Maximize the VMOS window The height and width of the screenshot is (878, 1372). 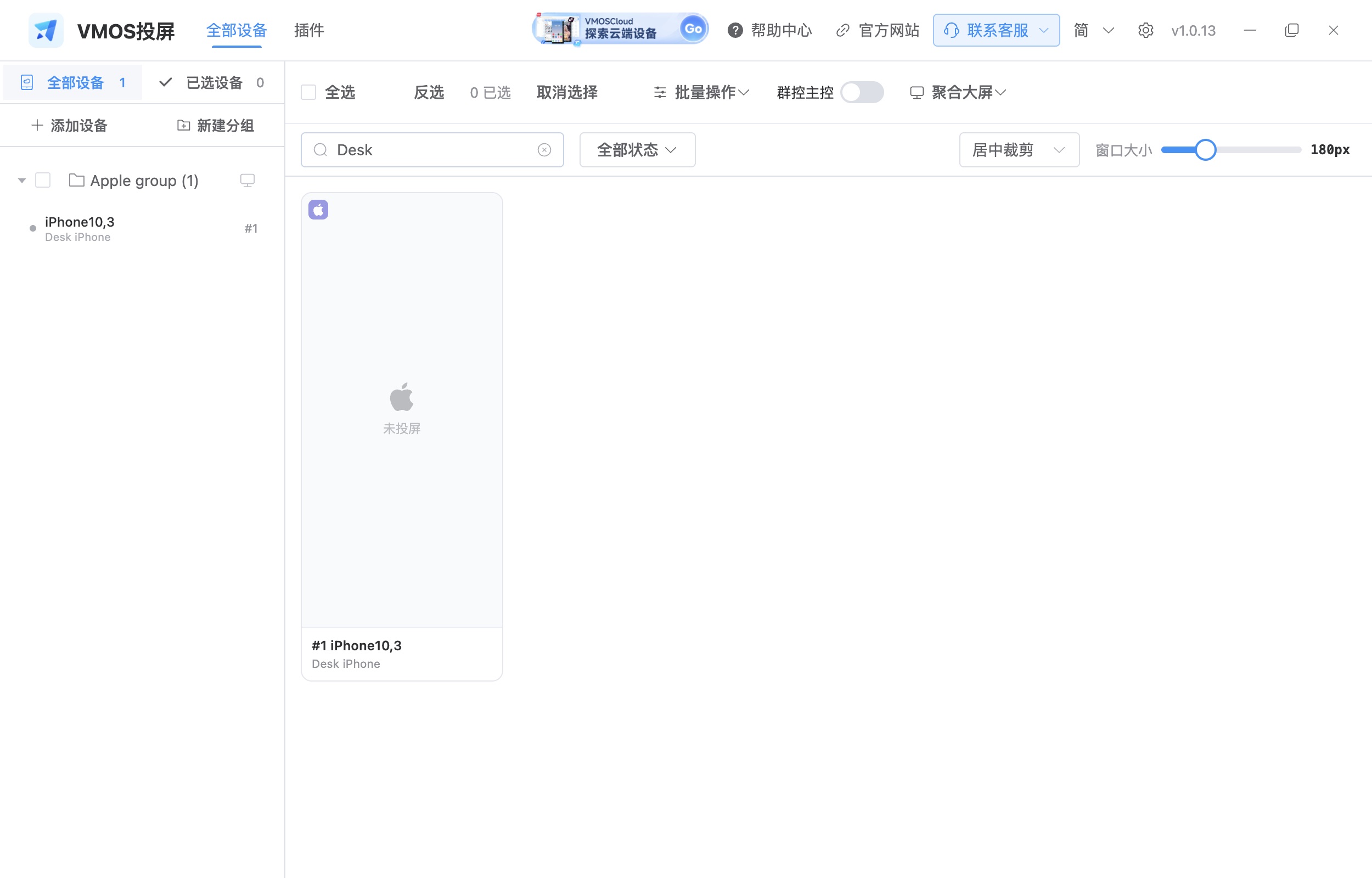[1292, 30]
